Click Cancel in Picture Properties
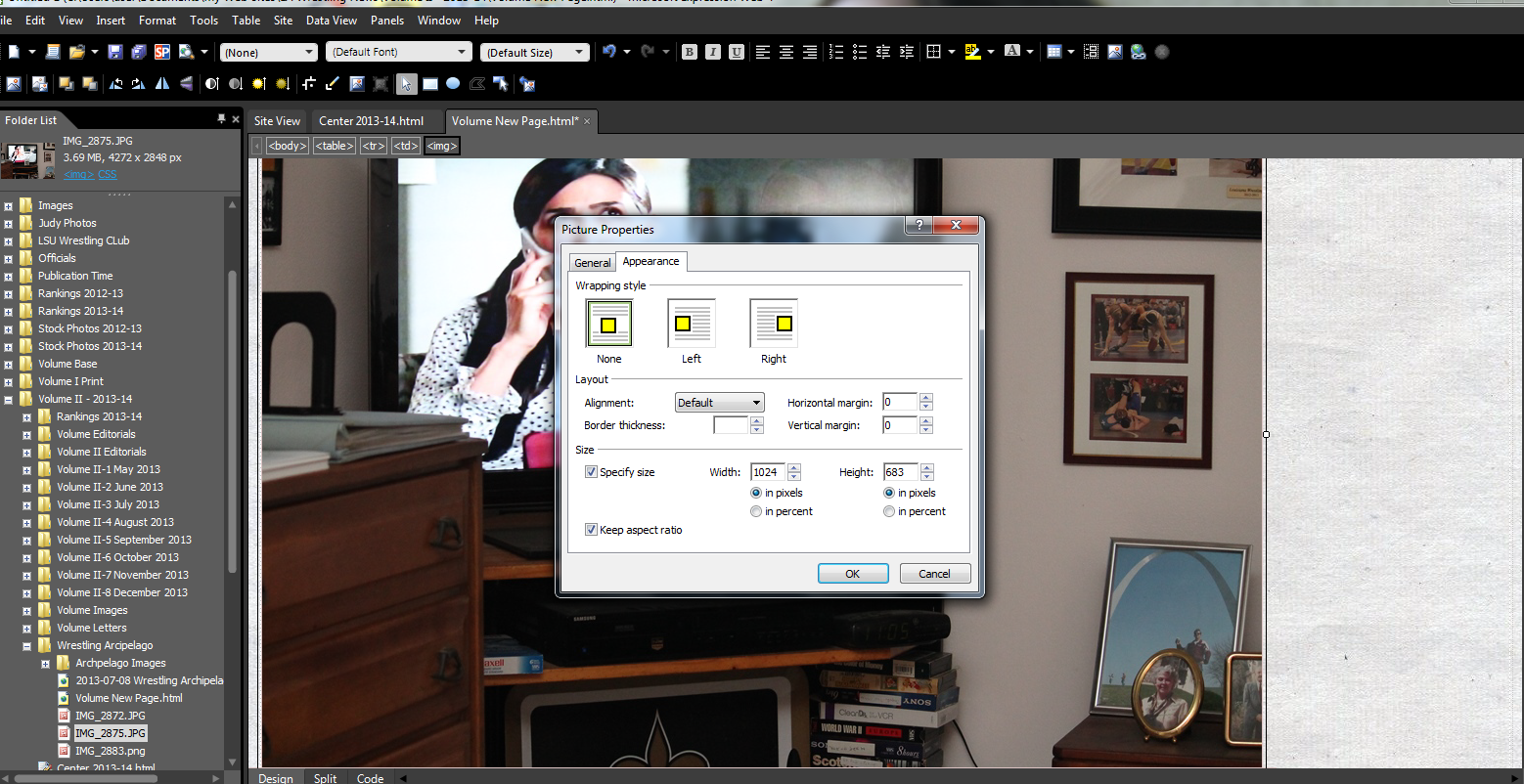 click(935, 574)
